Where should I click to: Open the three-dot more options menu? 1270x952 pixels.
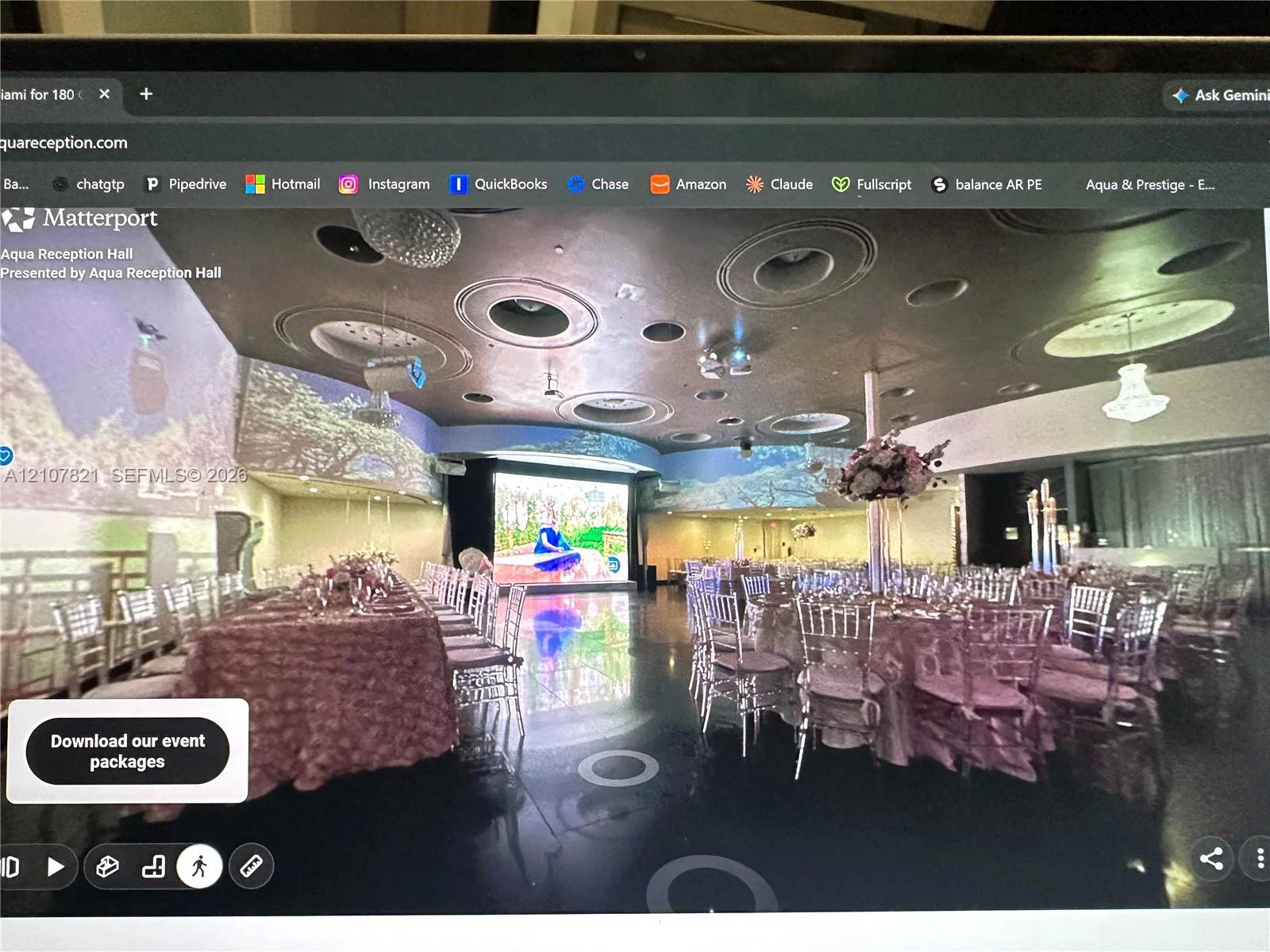1260,858
